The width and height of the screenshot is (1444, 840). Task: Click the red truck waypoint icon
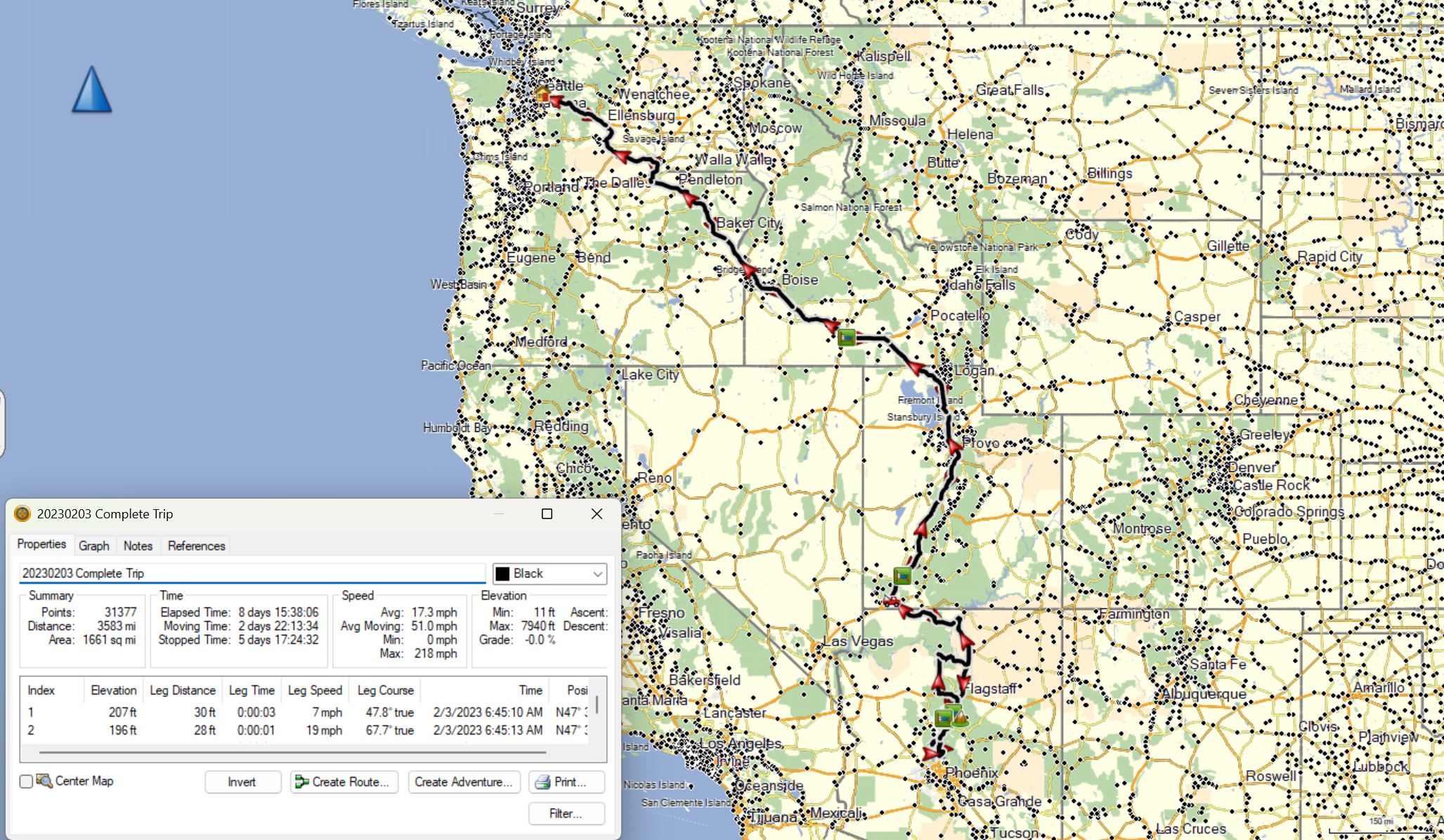(x=890, y=601)
